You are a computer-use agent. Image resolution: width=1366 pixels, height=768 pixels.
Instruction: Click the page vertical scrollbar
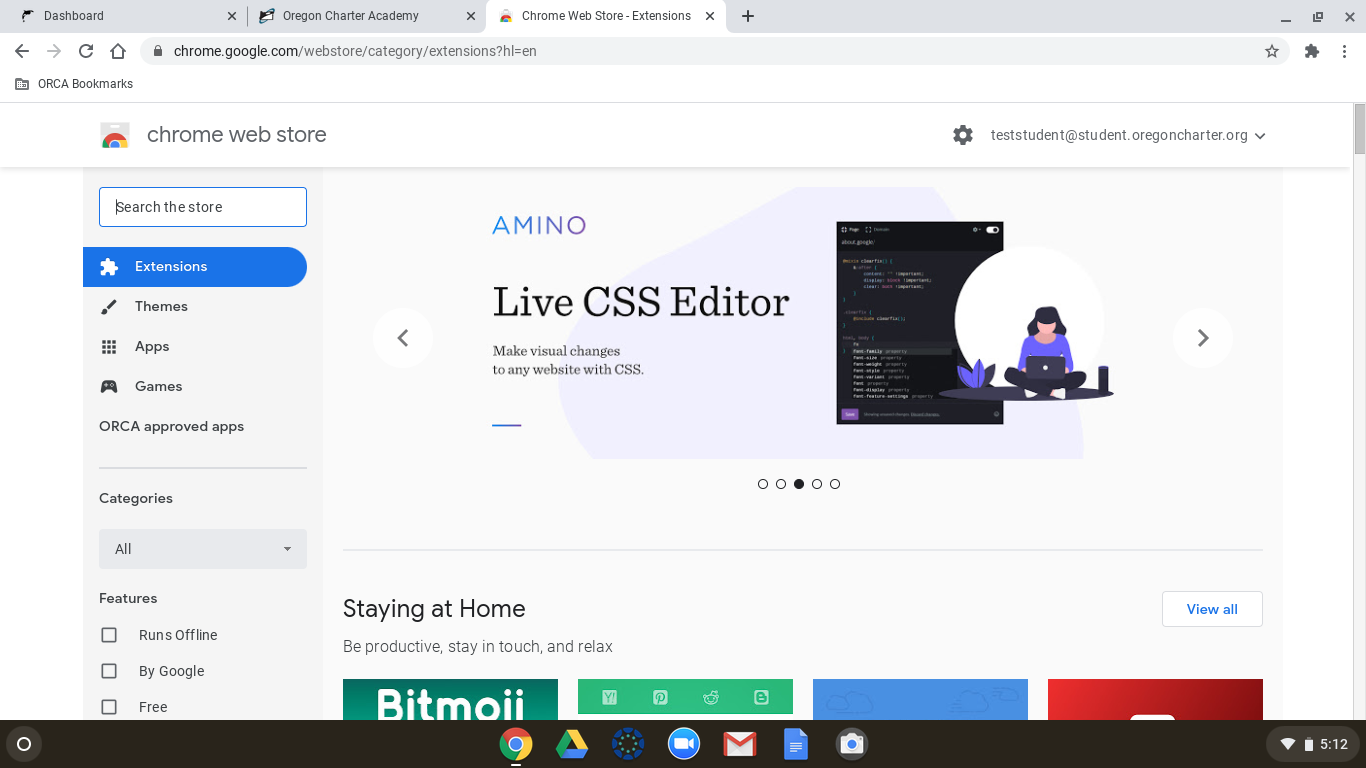[1359, 128]
